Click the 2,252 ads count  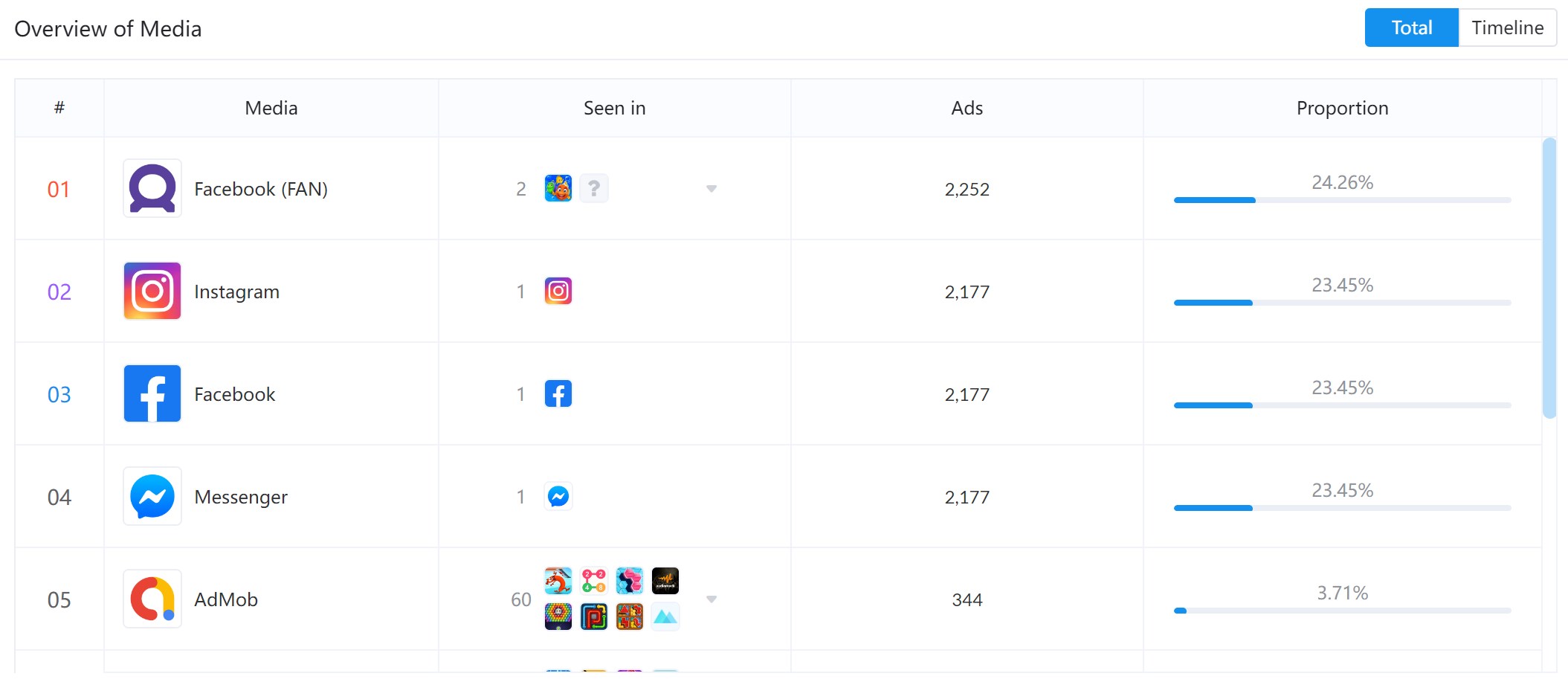(967, 189)
